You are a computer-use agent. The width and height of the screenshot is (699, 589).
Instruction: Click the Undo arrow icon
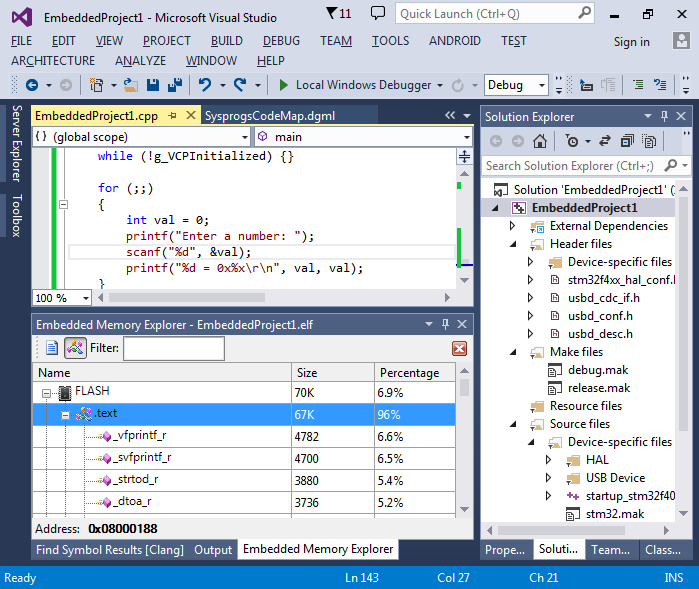205,85
